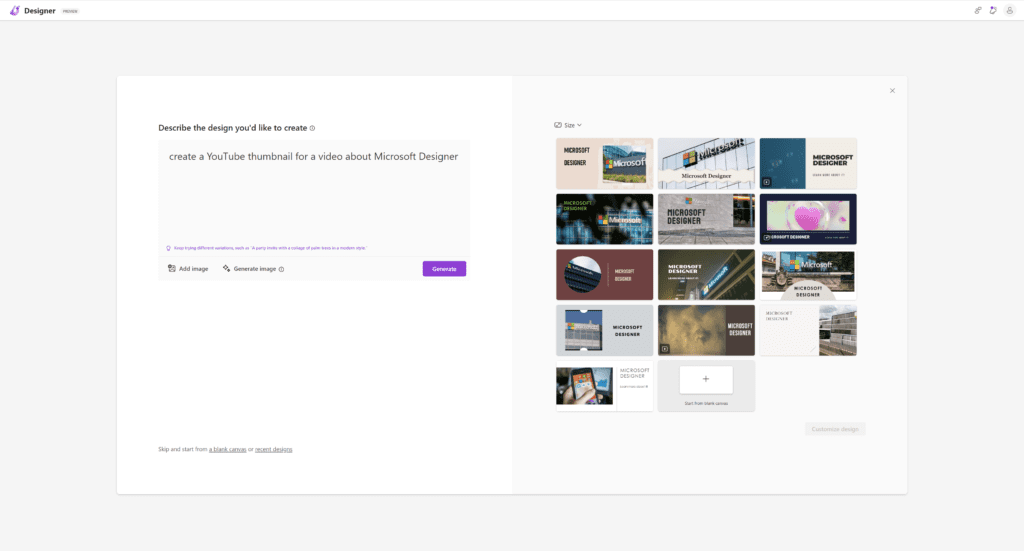
Task: Click info icon next to Generate image
Action: pos(281,269)
